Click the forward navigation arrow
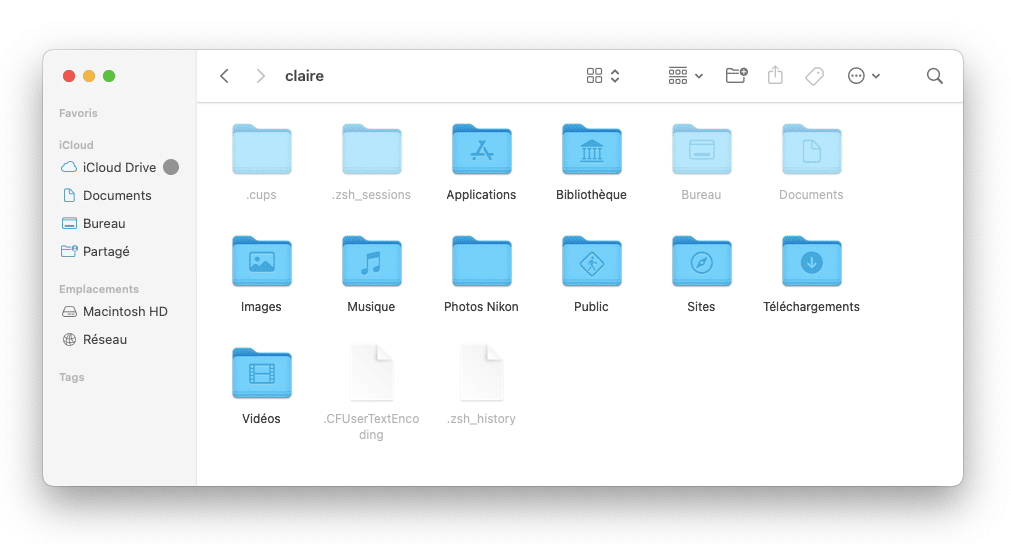1011x544 pixels. point(260,76)
